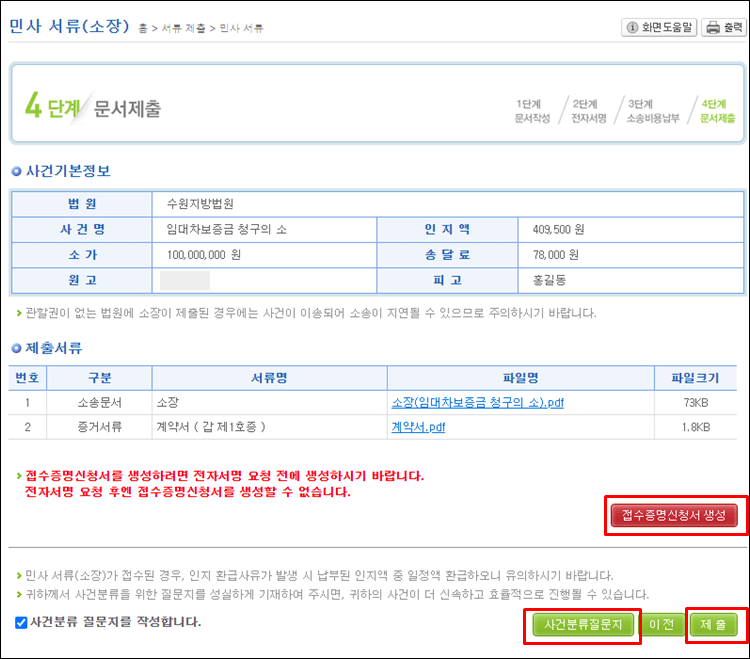This screenshot has height=659, width=750.
Task: Click the 구분 column header
Action: coord(99,378)
